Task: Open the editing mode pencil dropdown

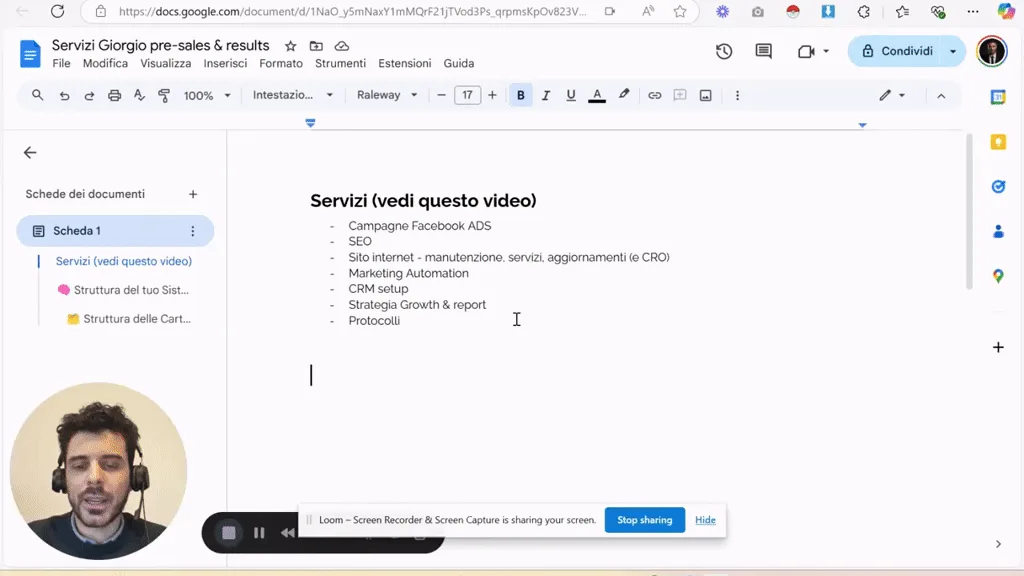Action: pos(891,95)
